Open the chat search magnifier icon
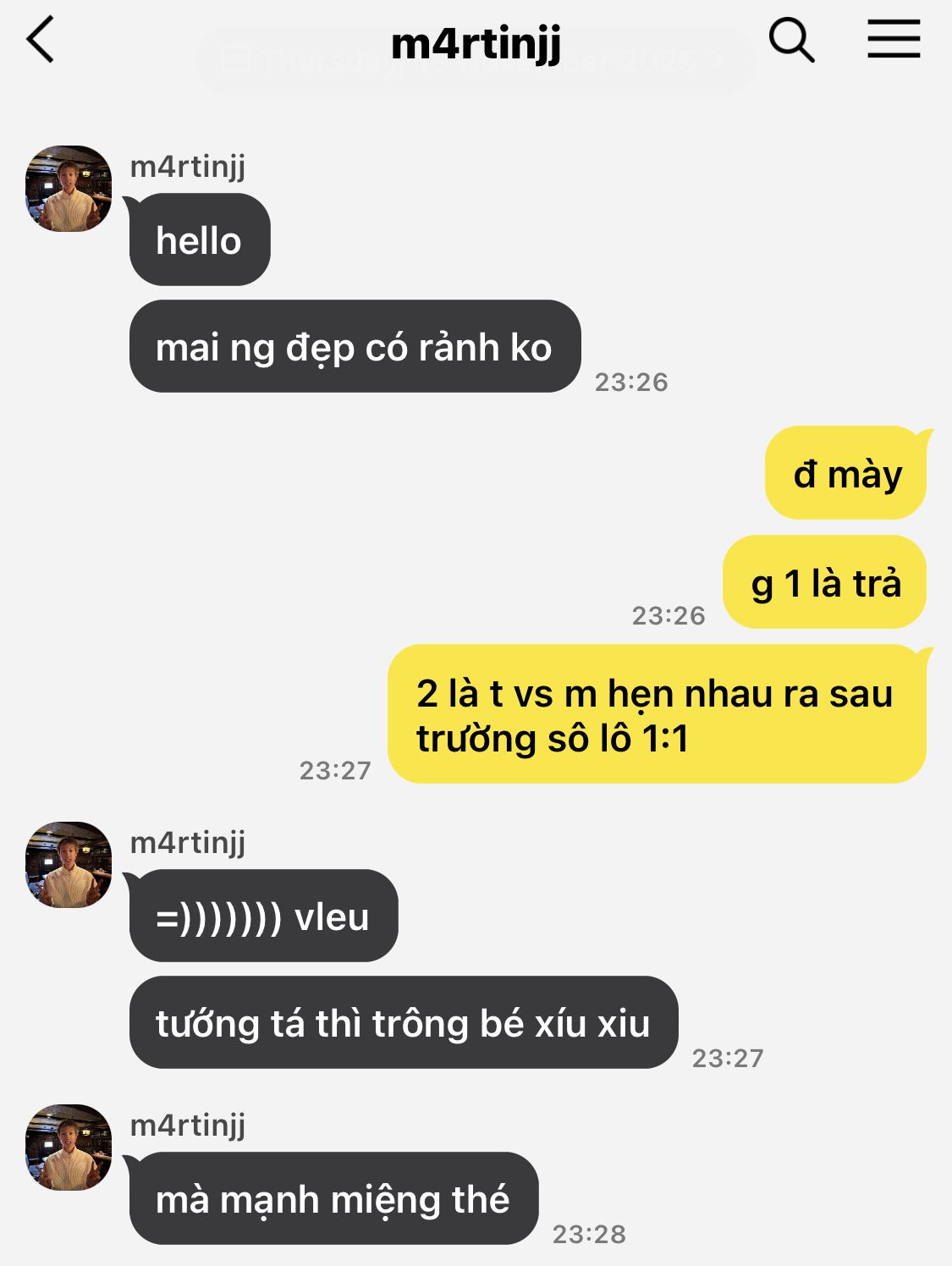Image resolution: width=952 pixels, height=1266 pixels. coord(791,40)
